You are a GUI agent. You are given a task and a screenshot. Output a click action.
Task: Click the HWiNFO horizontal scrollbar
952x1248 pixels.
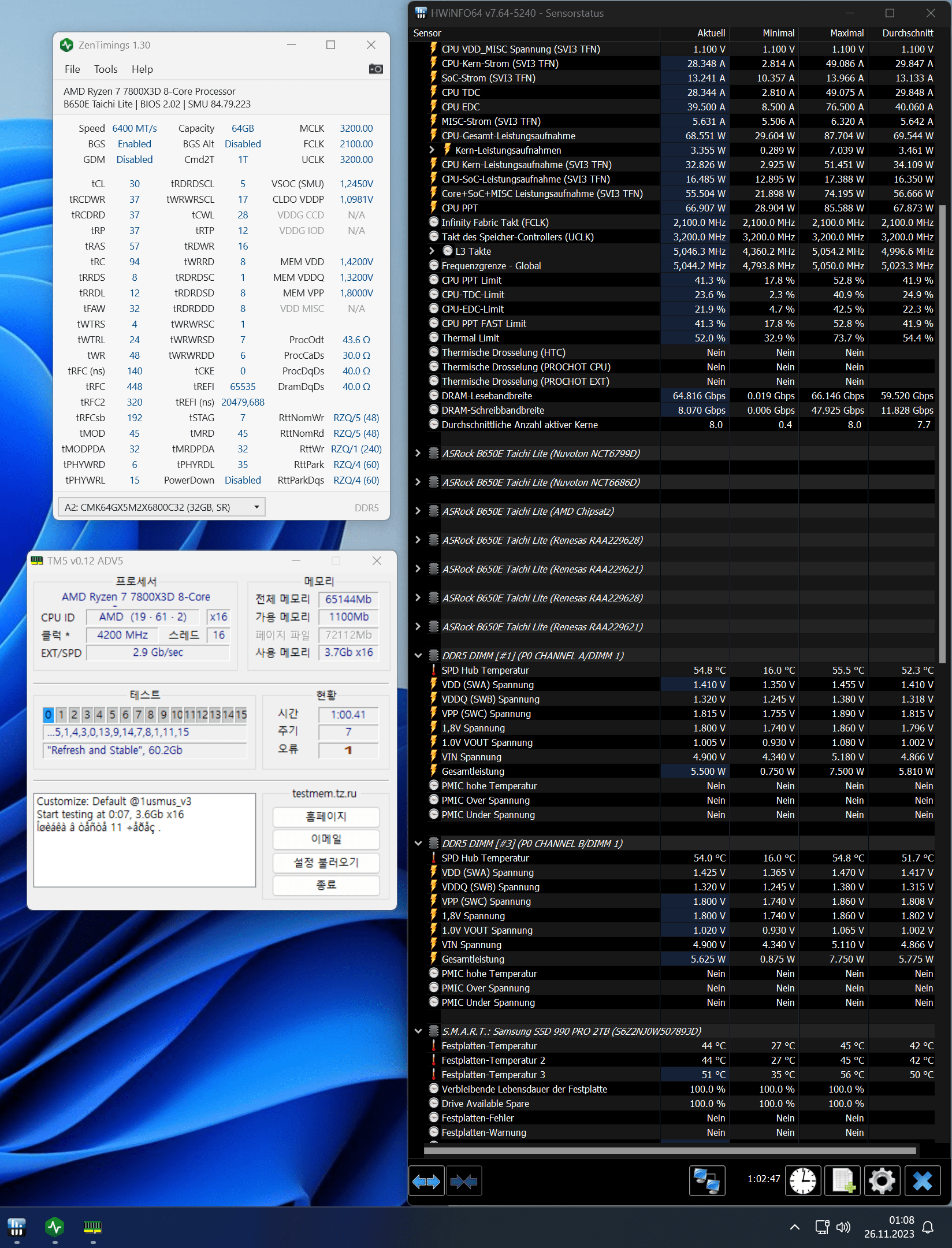point(670,1150)
